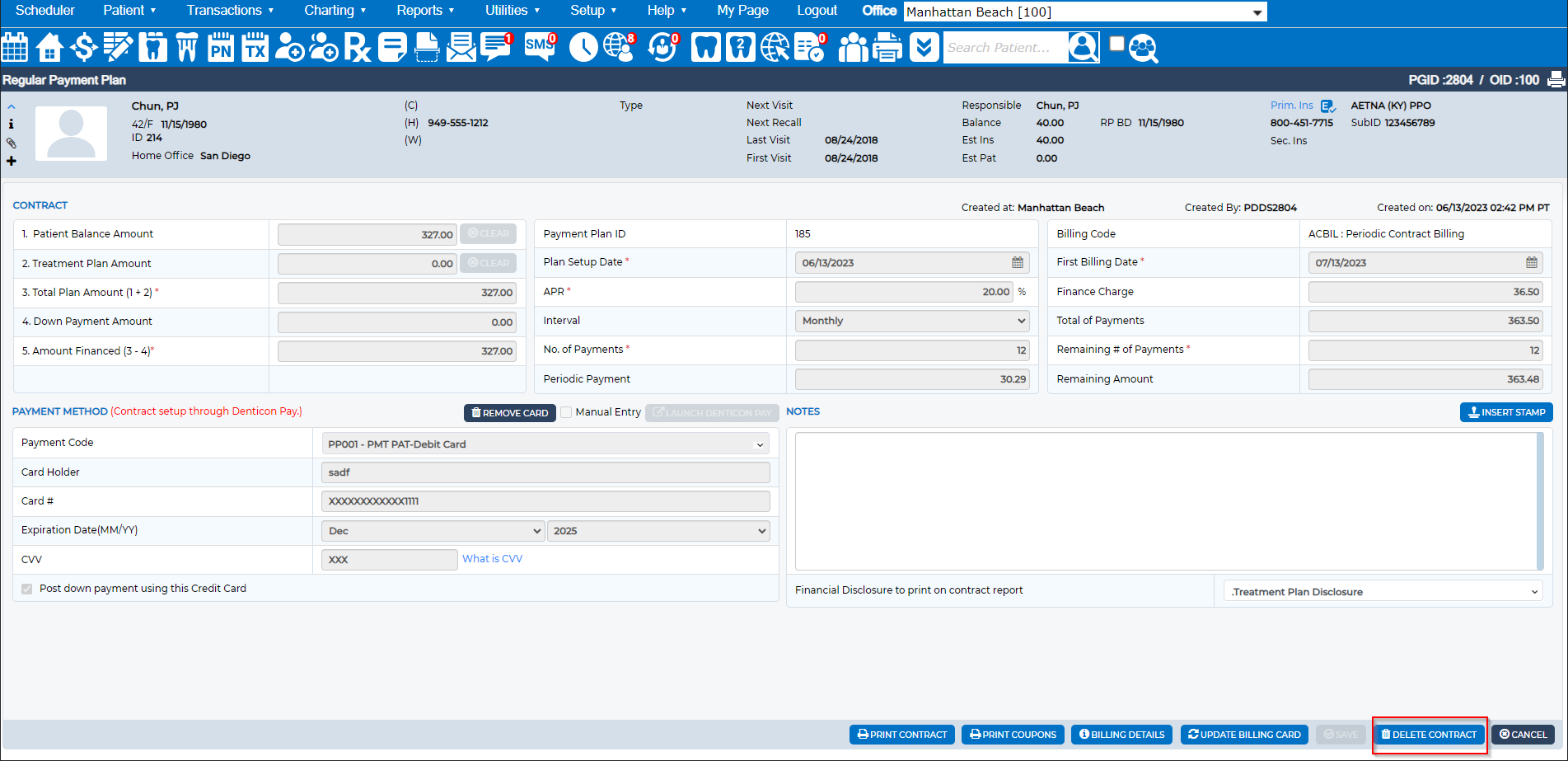Screen dimensions: 1568x761
Task: Open First Billing Date calendar picker
Action: (1531, 262)
